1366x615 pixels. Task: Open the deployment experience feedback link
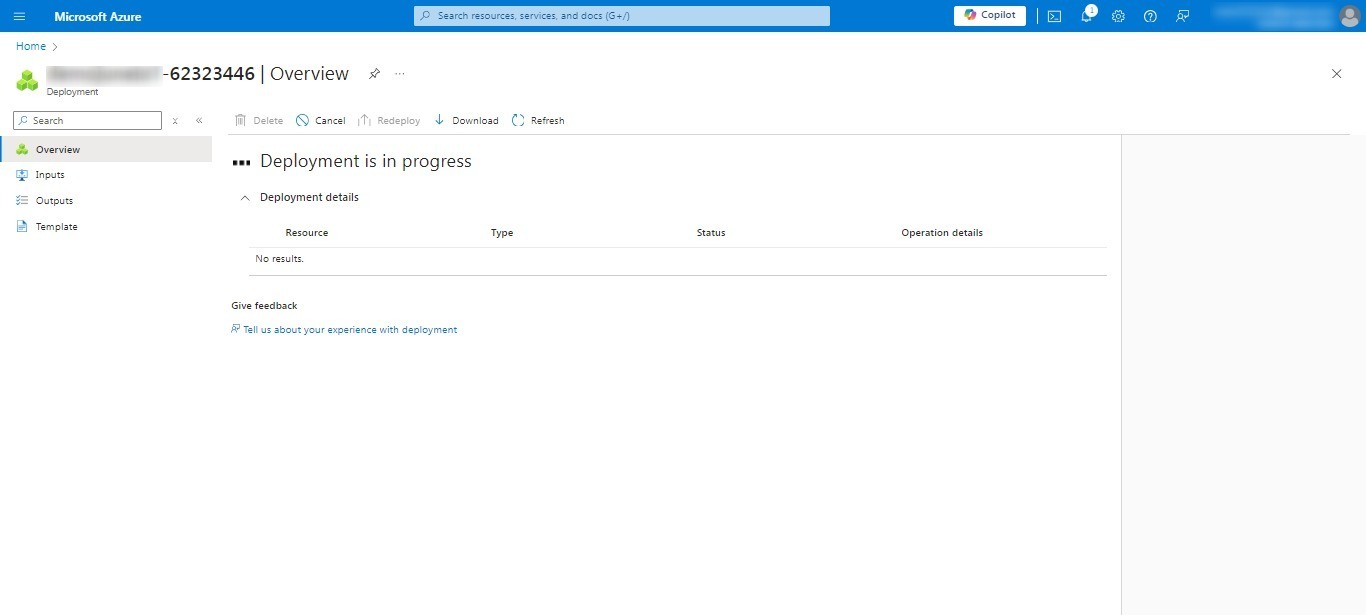coord(344,330)
